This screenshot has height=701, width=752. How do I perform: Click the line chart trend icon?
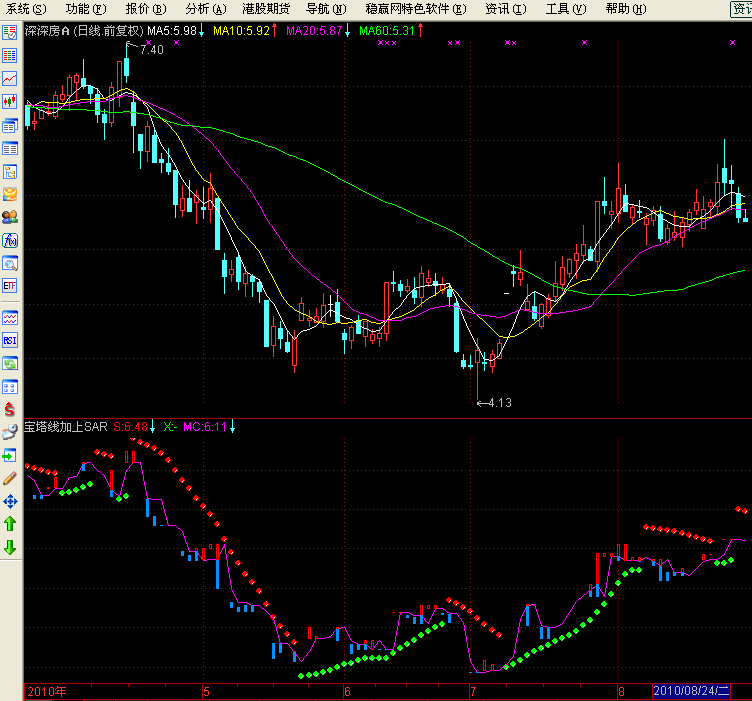click(10, 78)
